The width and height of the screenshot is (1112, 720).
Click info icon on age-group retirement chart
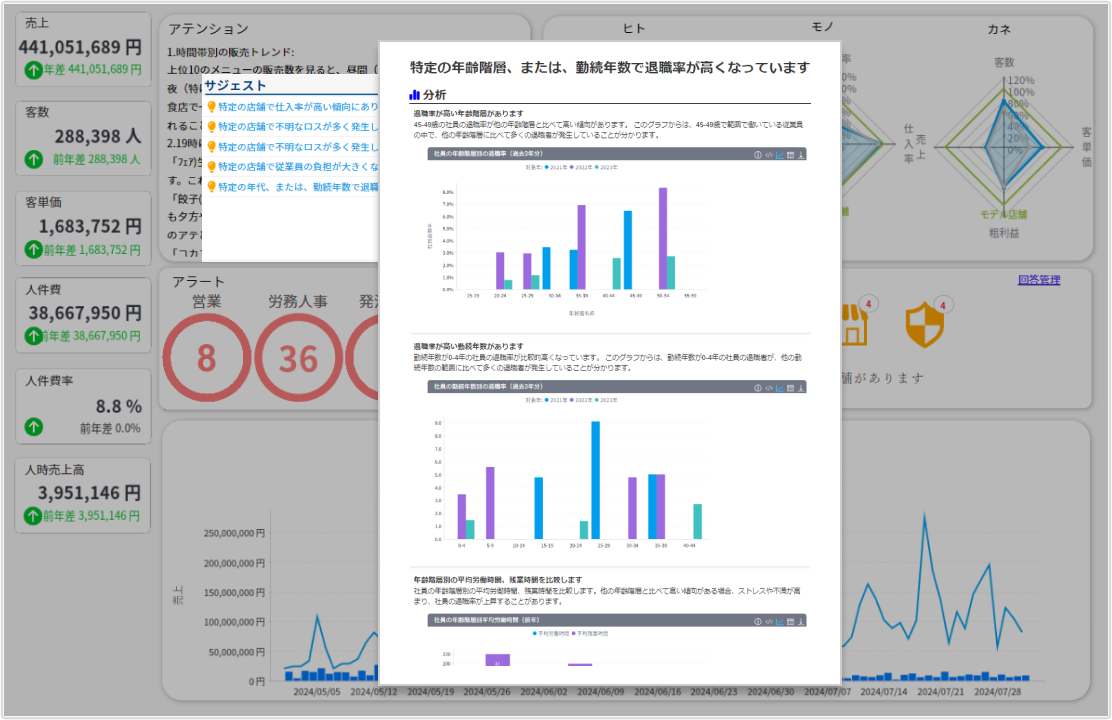[x=758, y=155]
